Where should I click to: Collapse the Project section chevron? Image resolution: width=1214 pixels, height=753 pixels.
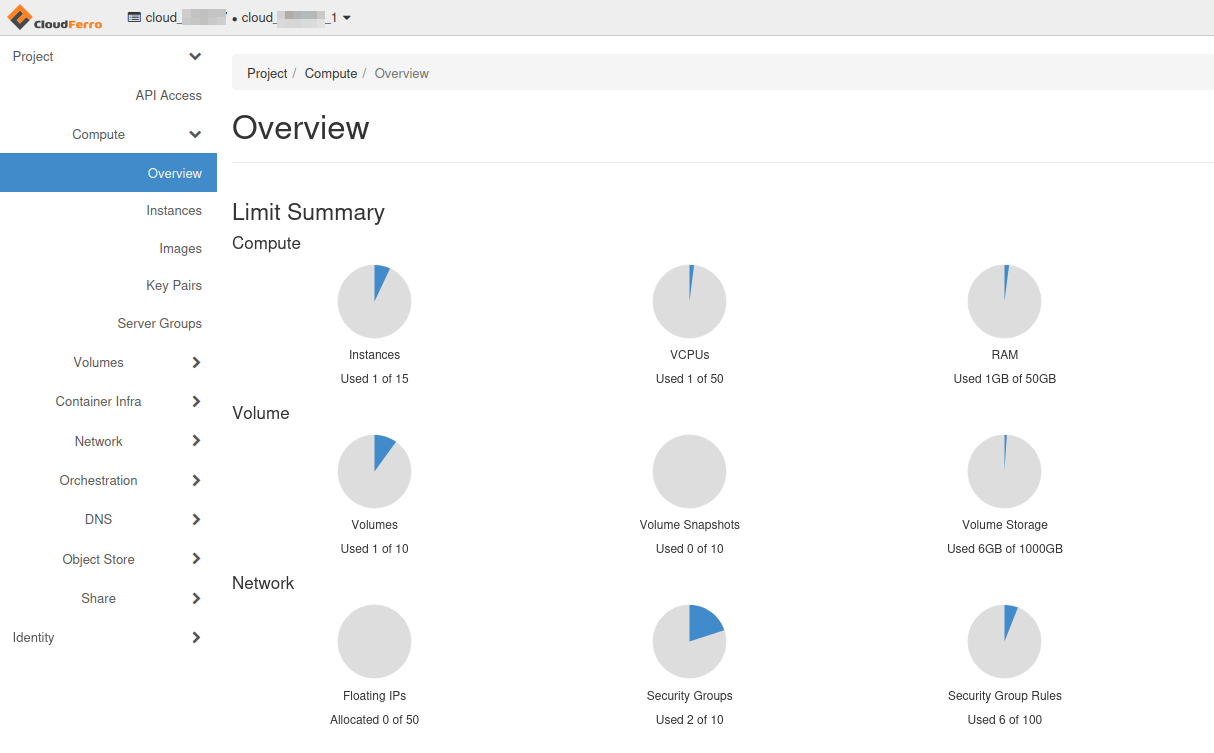click(x=195, y=57)
